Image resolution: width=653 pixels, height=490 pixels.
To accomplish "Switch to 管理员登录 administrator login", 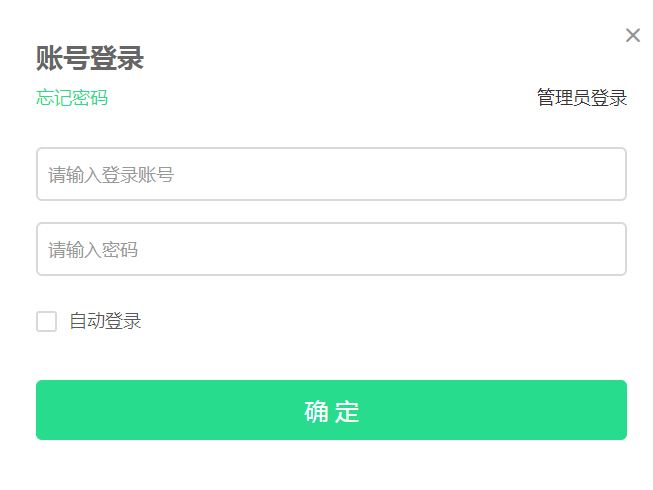I will [582, 98].
